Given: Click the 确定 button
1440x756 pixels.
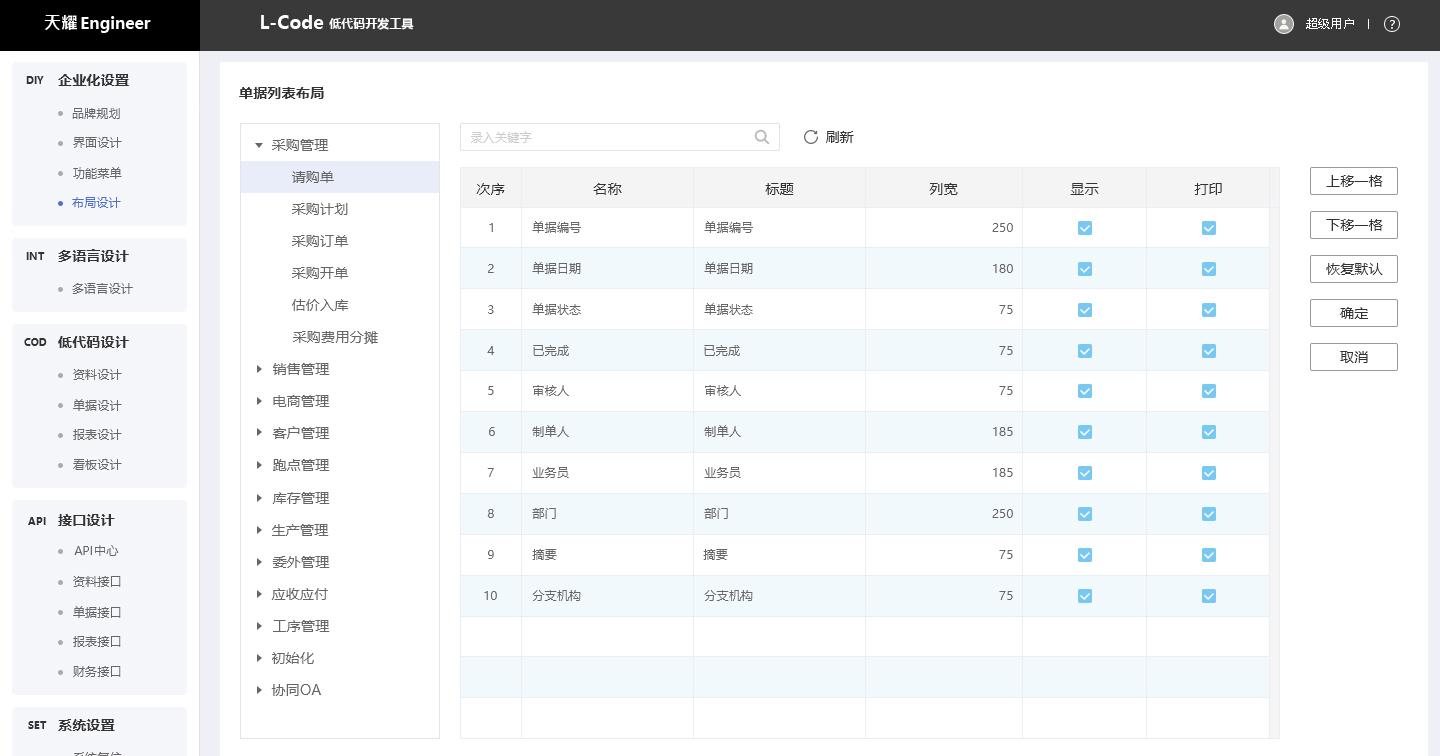Looking at the screenshot, I should coord(1353,313).
